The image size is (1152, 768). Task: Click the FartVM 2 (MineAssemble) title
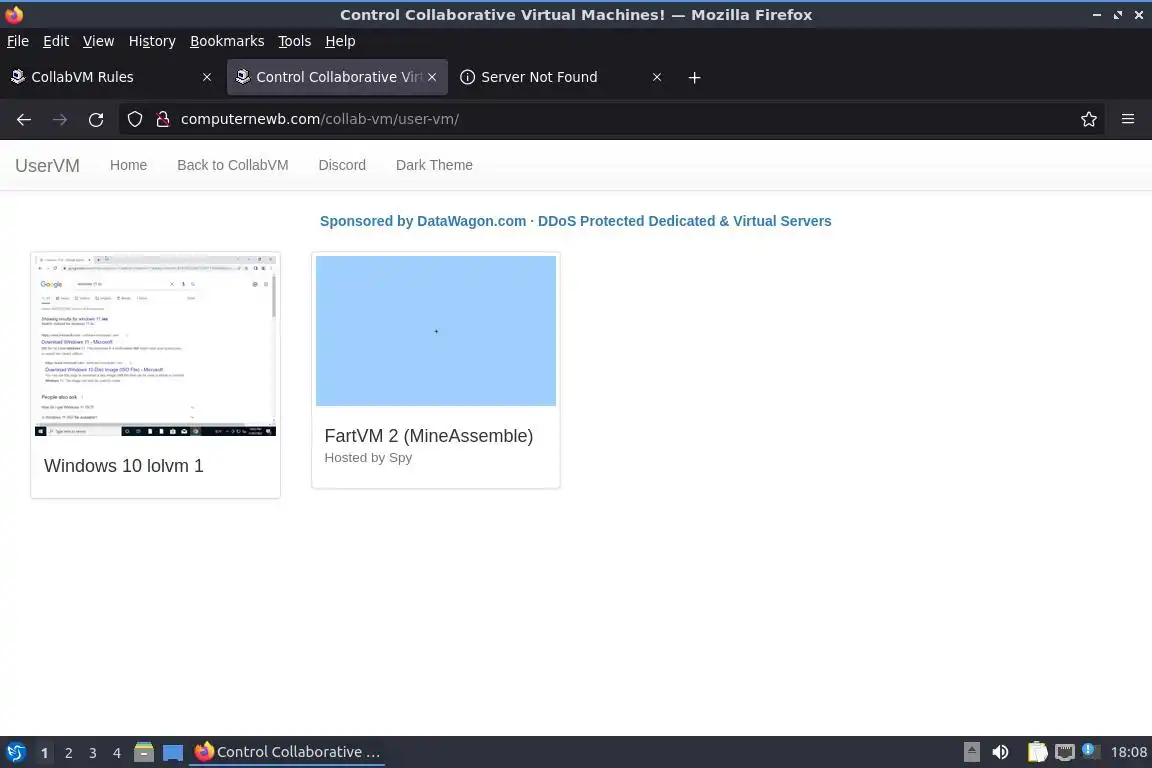point(428,436)
